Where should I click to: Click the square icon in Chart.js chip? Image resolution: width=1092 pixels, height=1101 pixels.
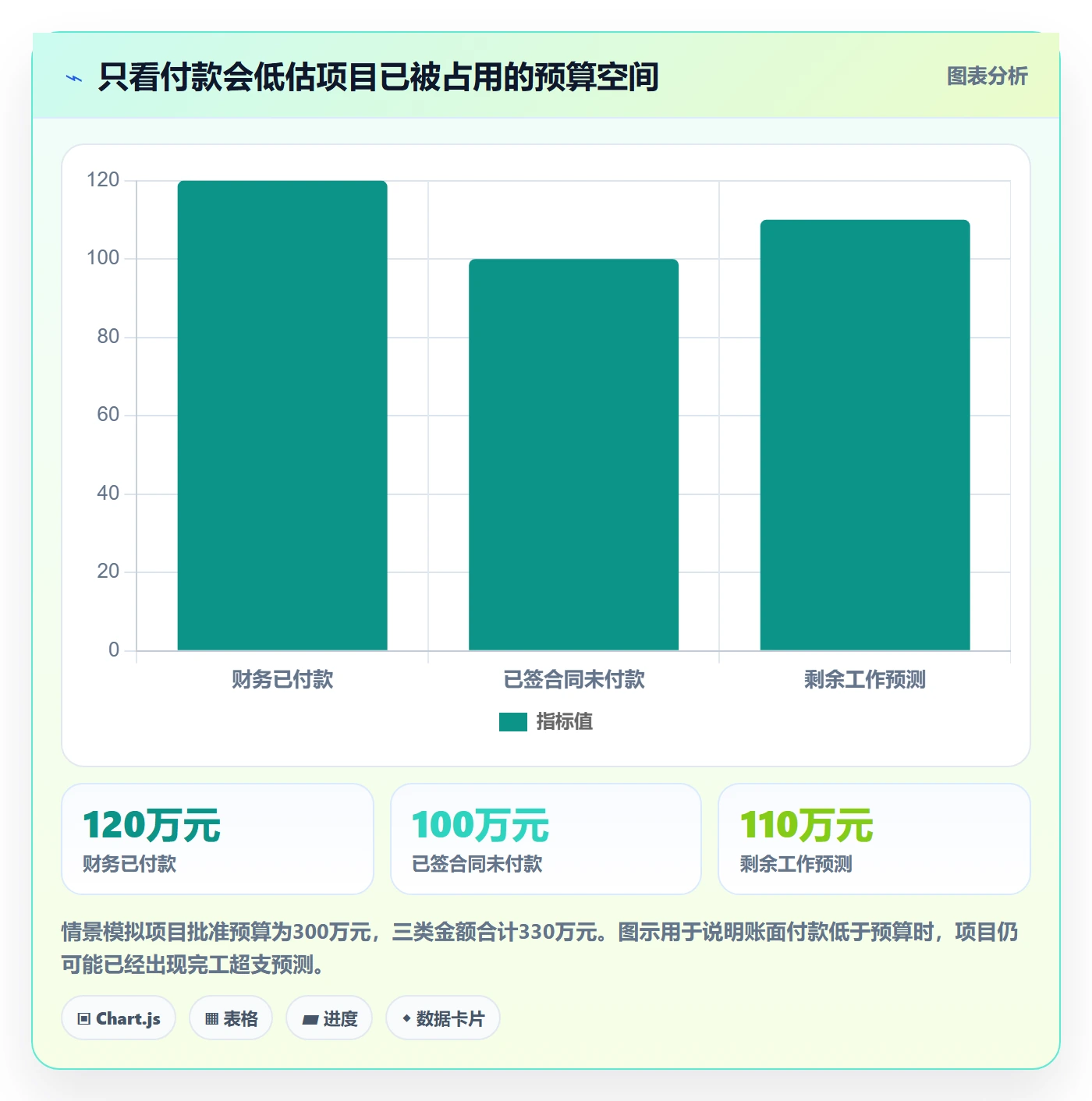click(84, 1019)
